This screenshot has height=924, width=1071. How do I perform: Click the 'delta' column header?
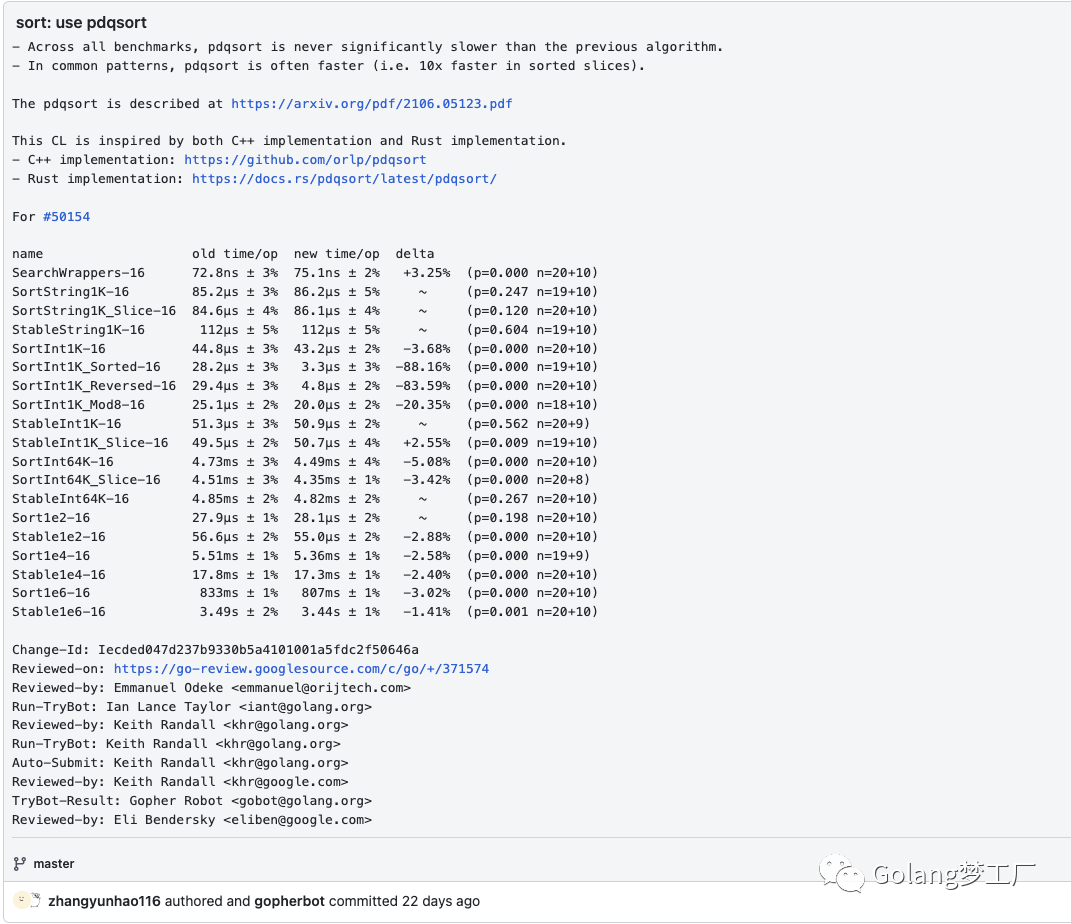(415, 254)
